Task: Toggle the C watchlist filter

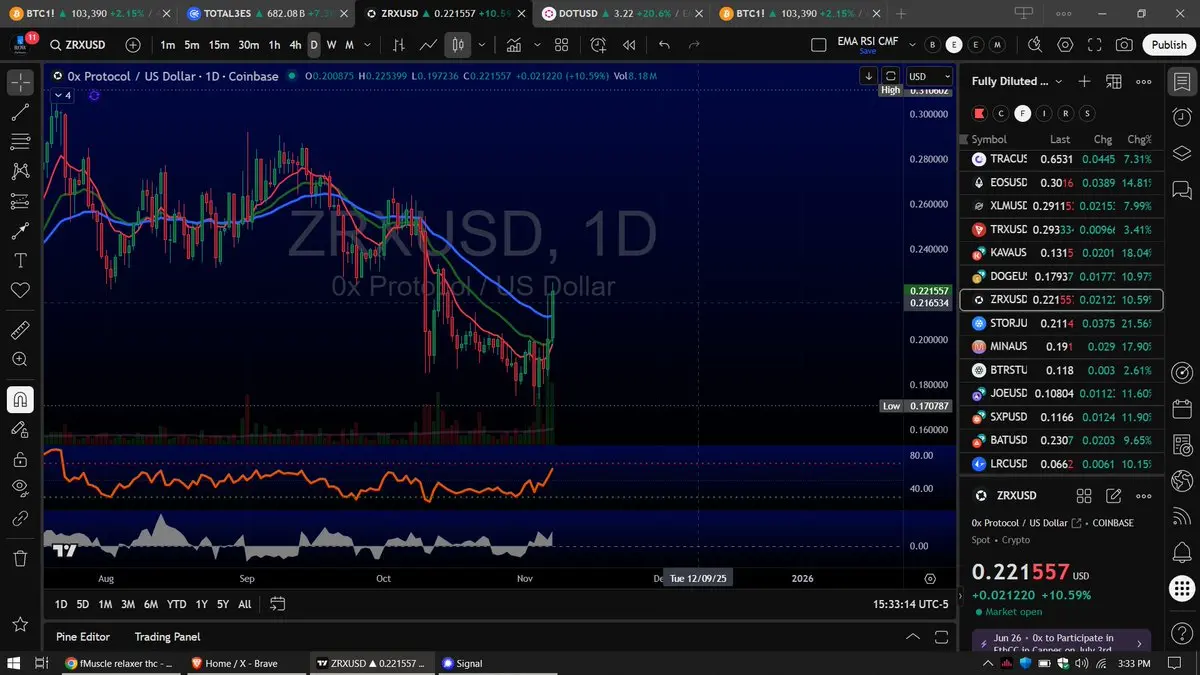Action: tap(1001, 113)
